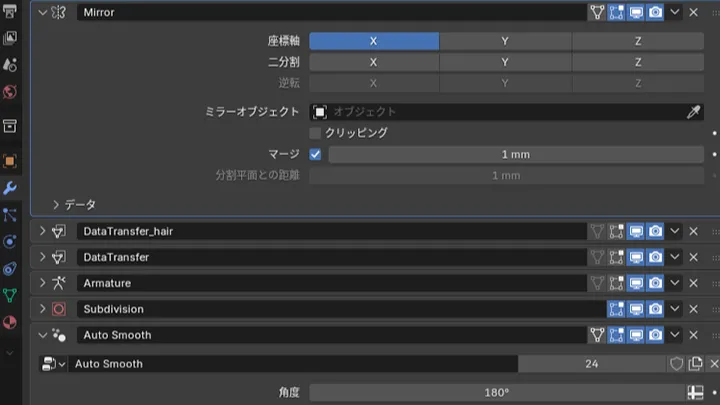Select the Modifiers wrench tab
The height and width of the screenshot is (405, 720).
10,188
